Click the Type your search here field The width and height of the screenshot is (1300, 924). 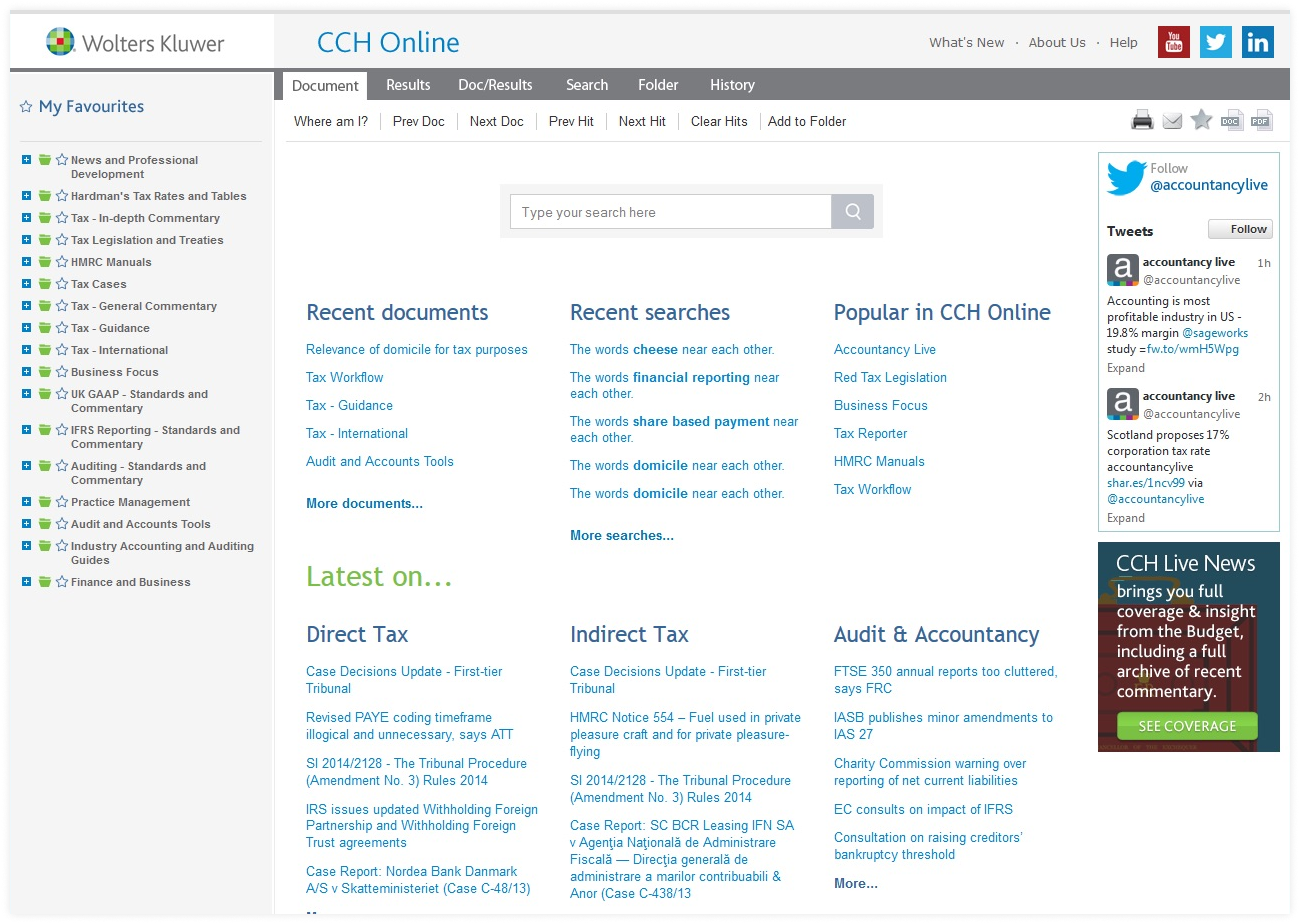click(670, 212)
